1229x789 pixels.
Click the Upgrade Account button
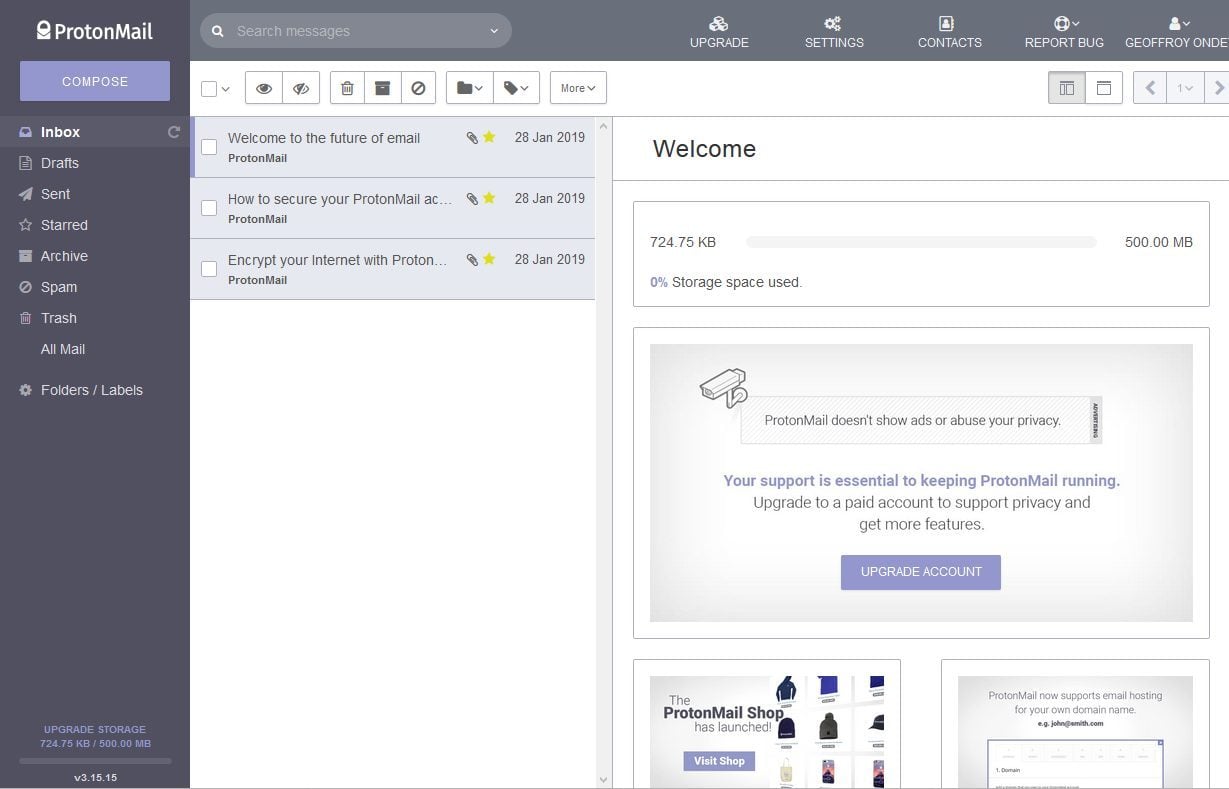pyautogui.click(x=921, y=572)
